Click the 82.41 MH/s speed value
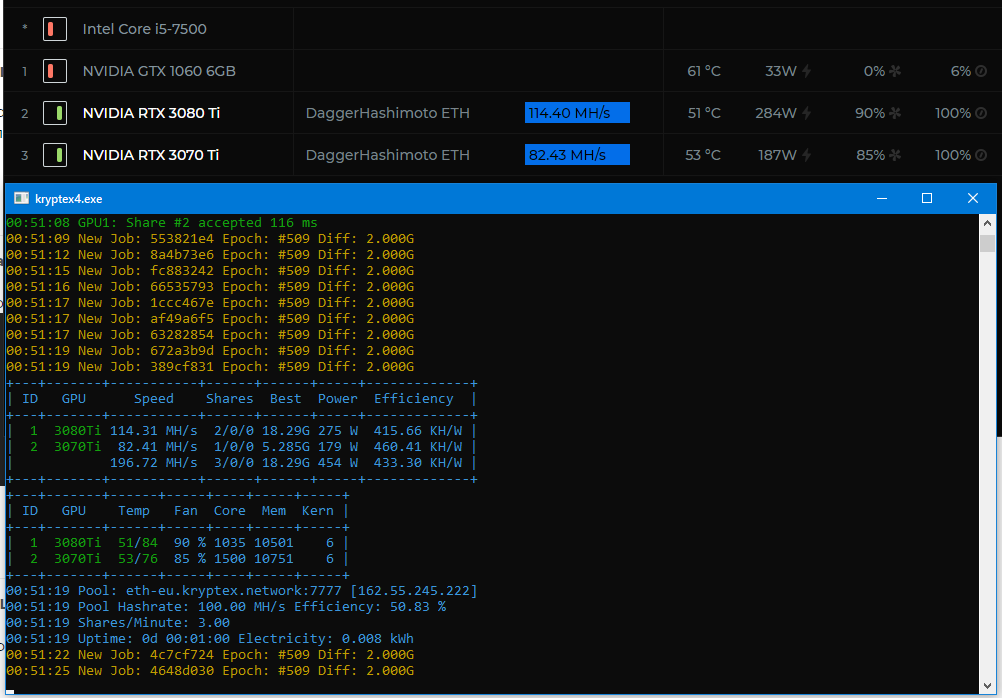This screenshot has width=1002, height=698. point(157,447)
